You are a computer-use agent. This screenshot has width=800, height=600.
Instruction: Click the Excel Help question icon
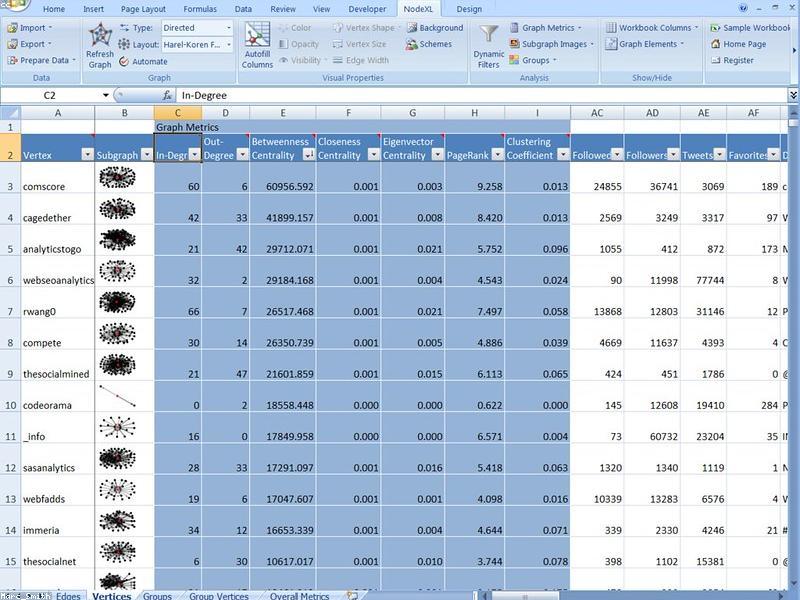[743, 8]
